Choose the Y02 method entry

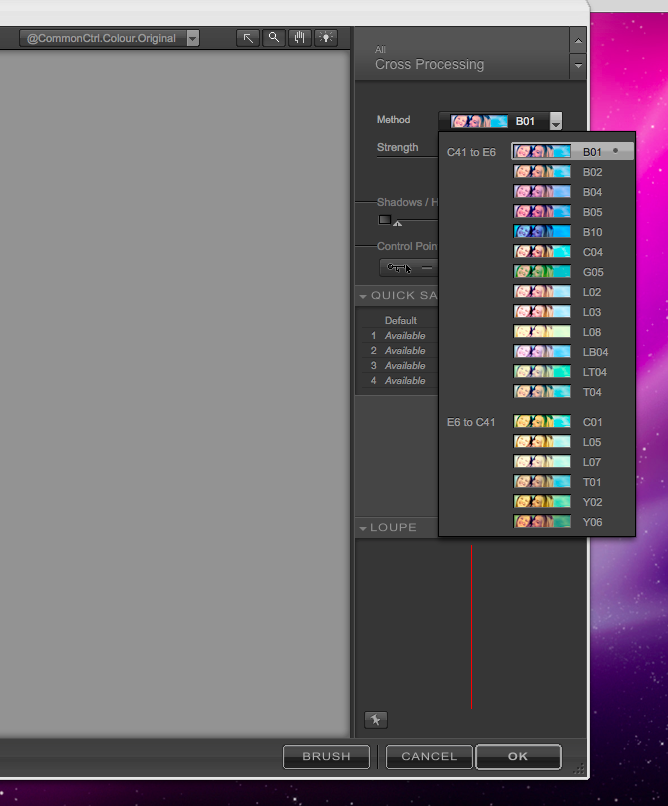572,502
